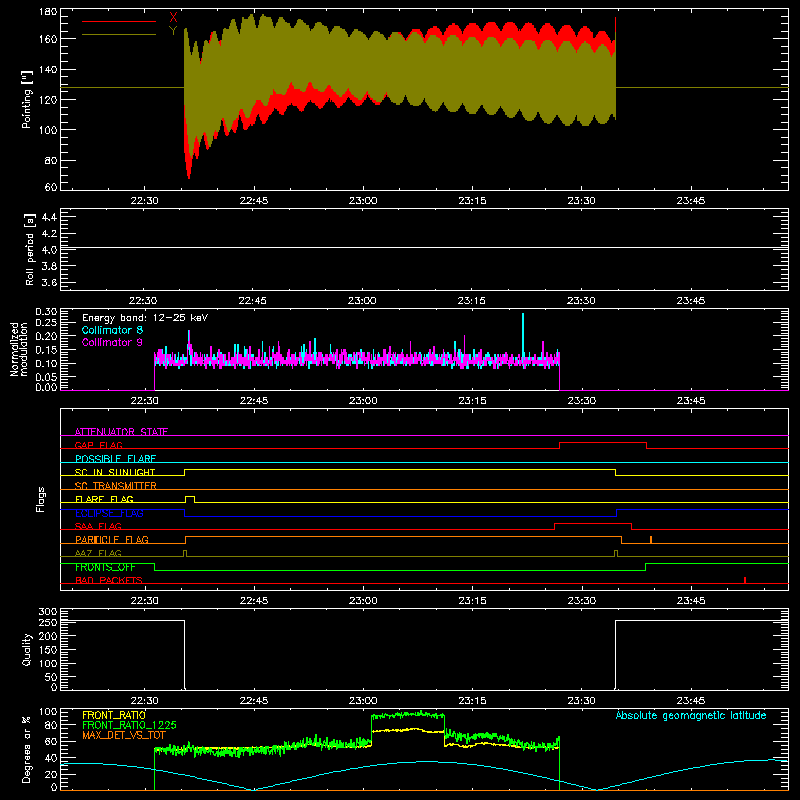Click the '300' quality axis value
Viewport: 800px width, 800px height.
[x=48, y=612]
